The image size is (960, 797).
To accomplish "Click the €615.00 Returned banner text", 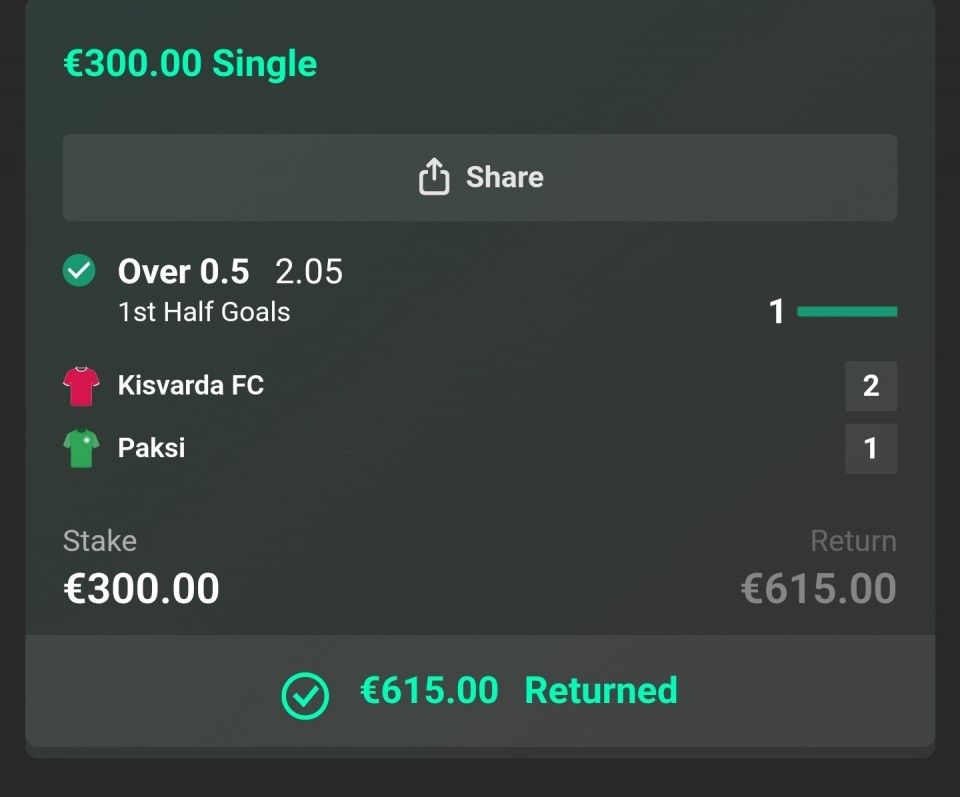I will [x=518, y=691].
